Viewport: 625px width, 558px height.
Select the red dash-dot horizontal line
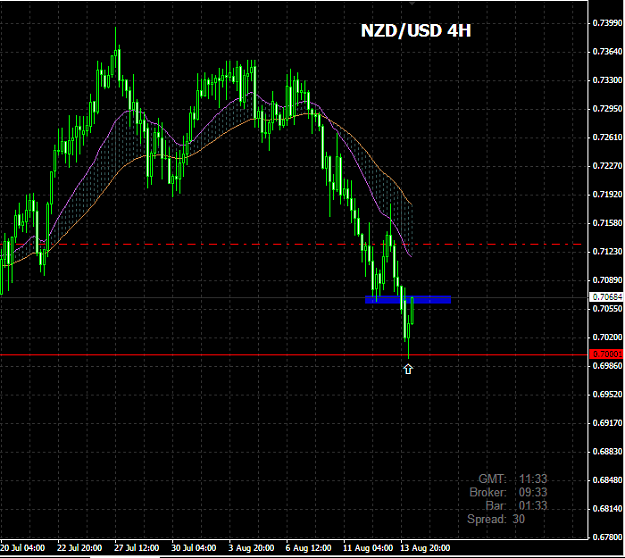pyautogui.click(x=294, y=244)
